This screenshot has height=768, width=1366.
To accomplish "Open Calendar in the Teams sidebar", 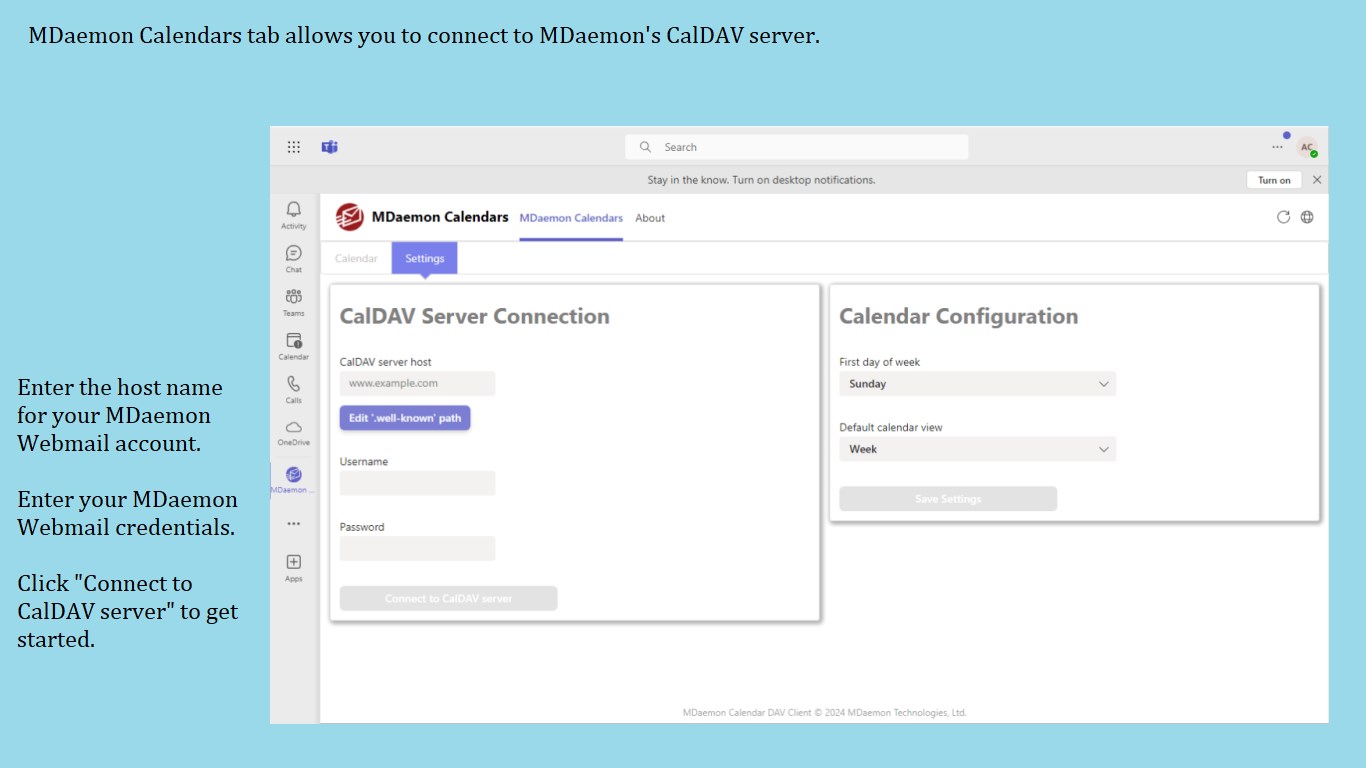I will point(294,345).
